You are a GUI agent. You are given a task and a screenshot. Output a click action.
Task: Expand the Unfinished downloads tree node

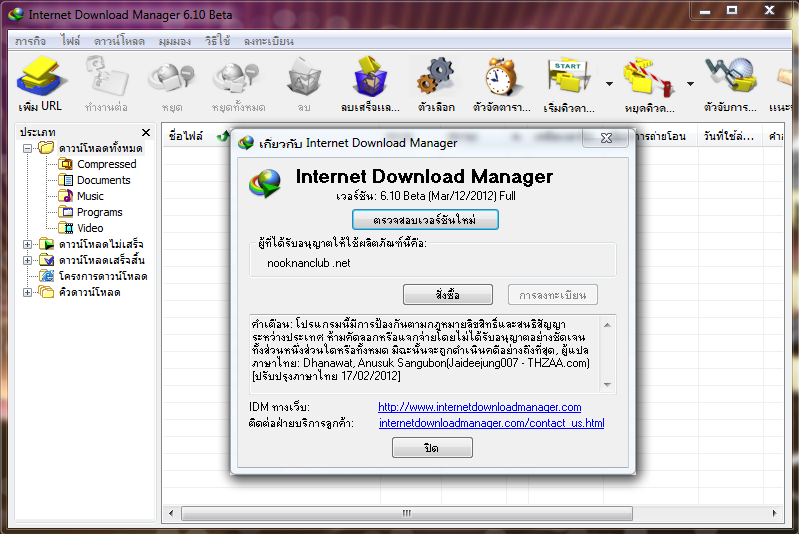[x=28, y=244]
